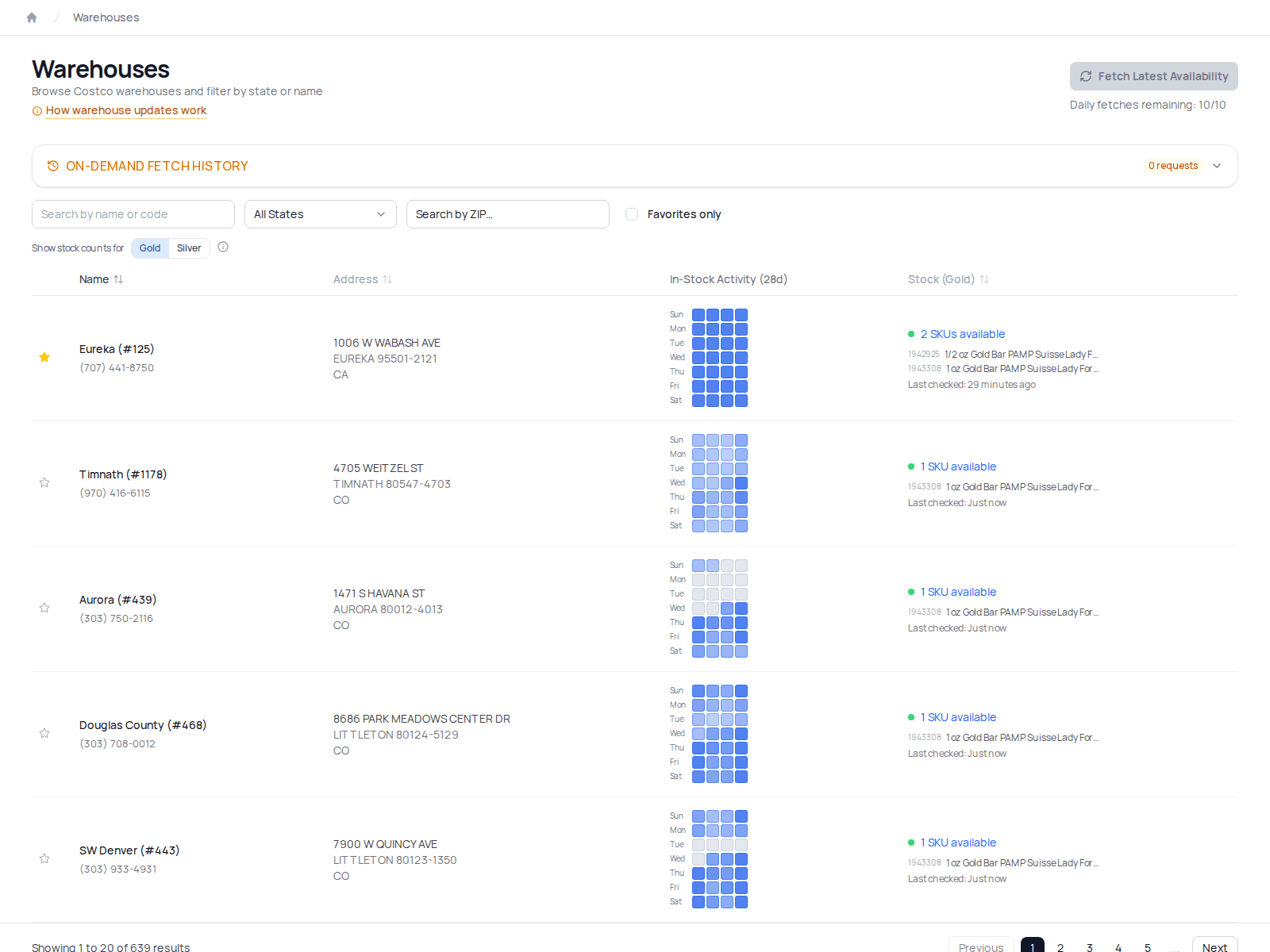Select Gold stock counts
Viewport: 1270px width, 952px height.
(x=150, y=248)
